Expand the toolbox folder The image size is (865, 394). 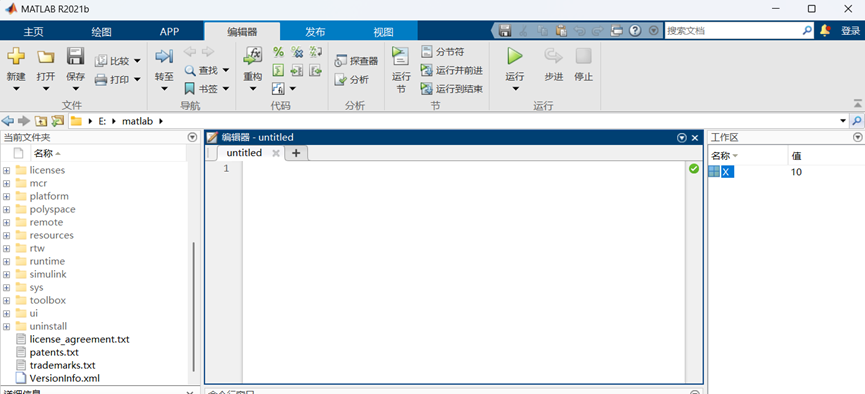click(x=7, y=301)
